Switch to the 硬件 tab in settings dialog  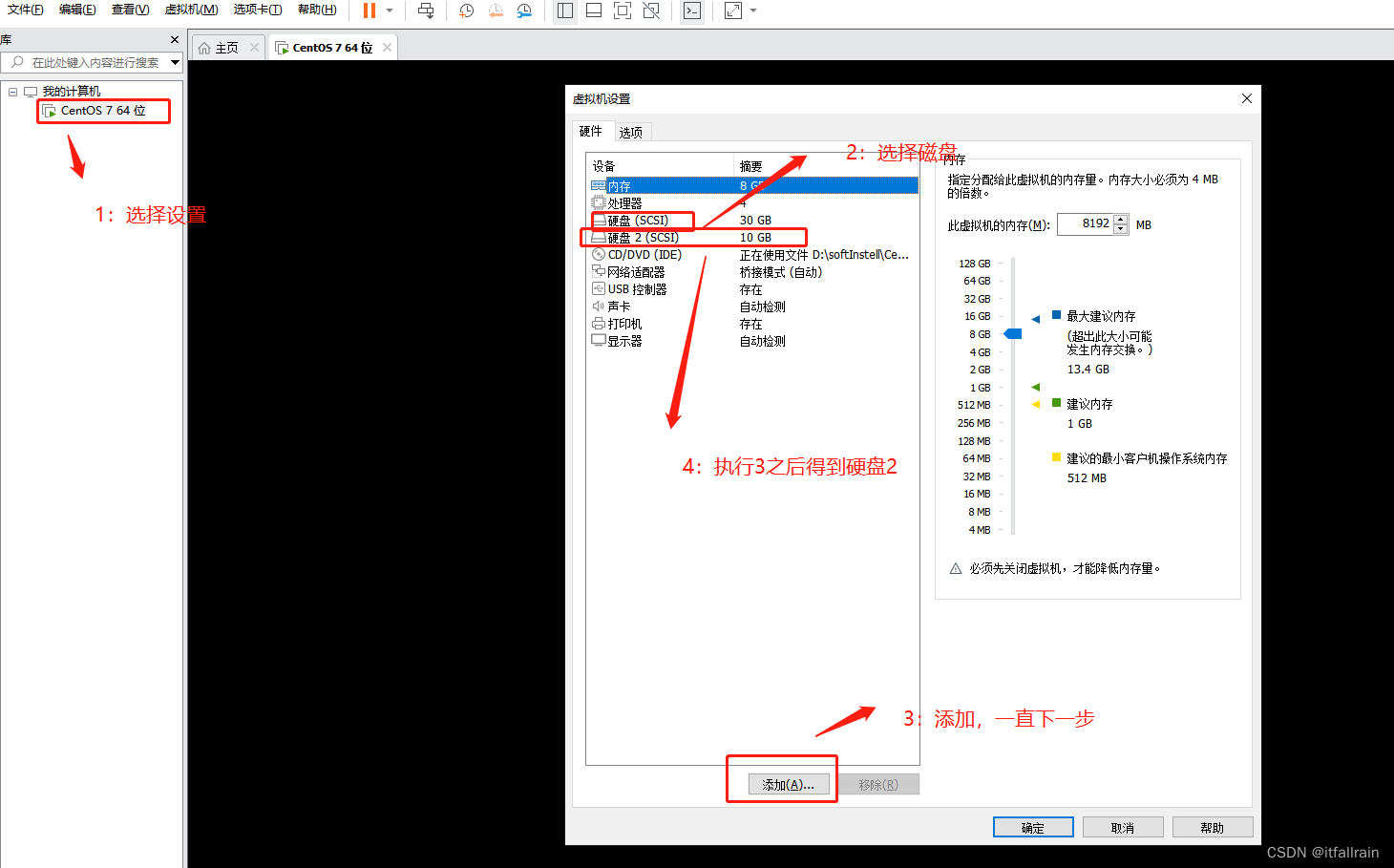591,131
